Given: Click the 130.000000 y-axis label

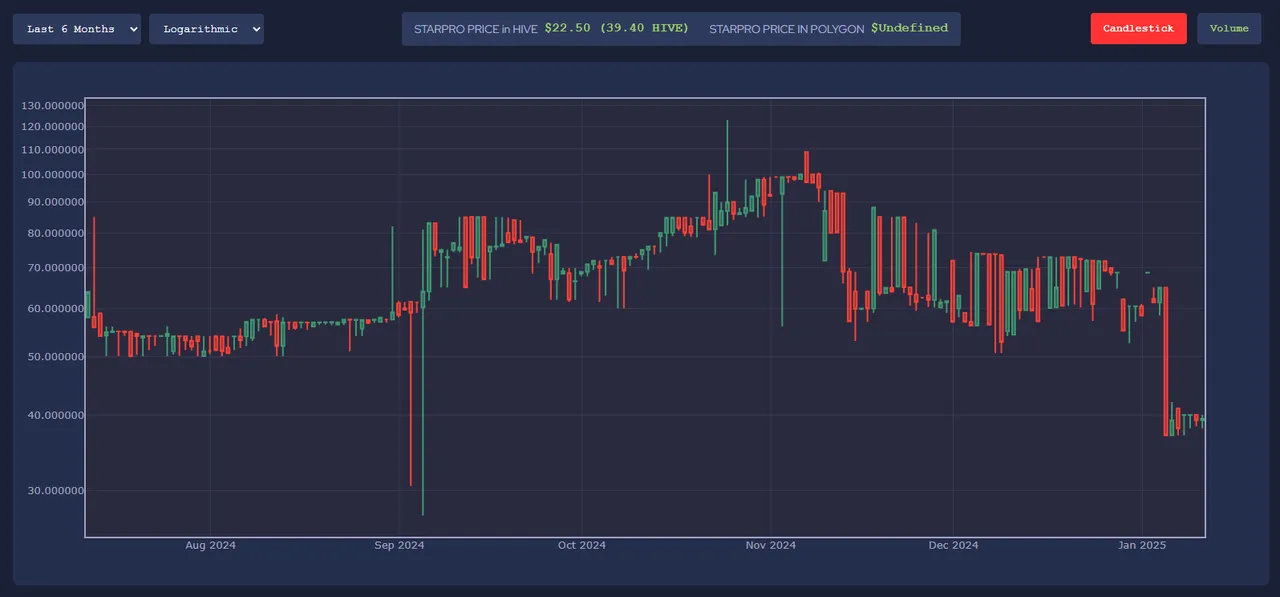Looking at the screenshot, I should coord(53,106).
